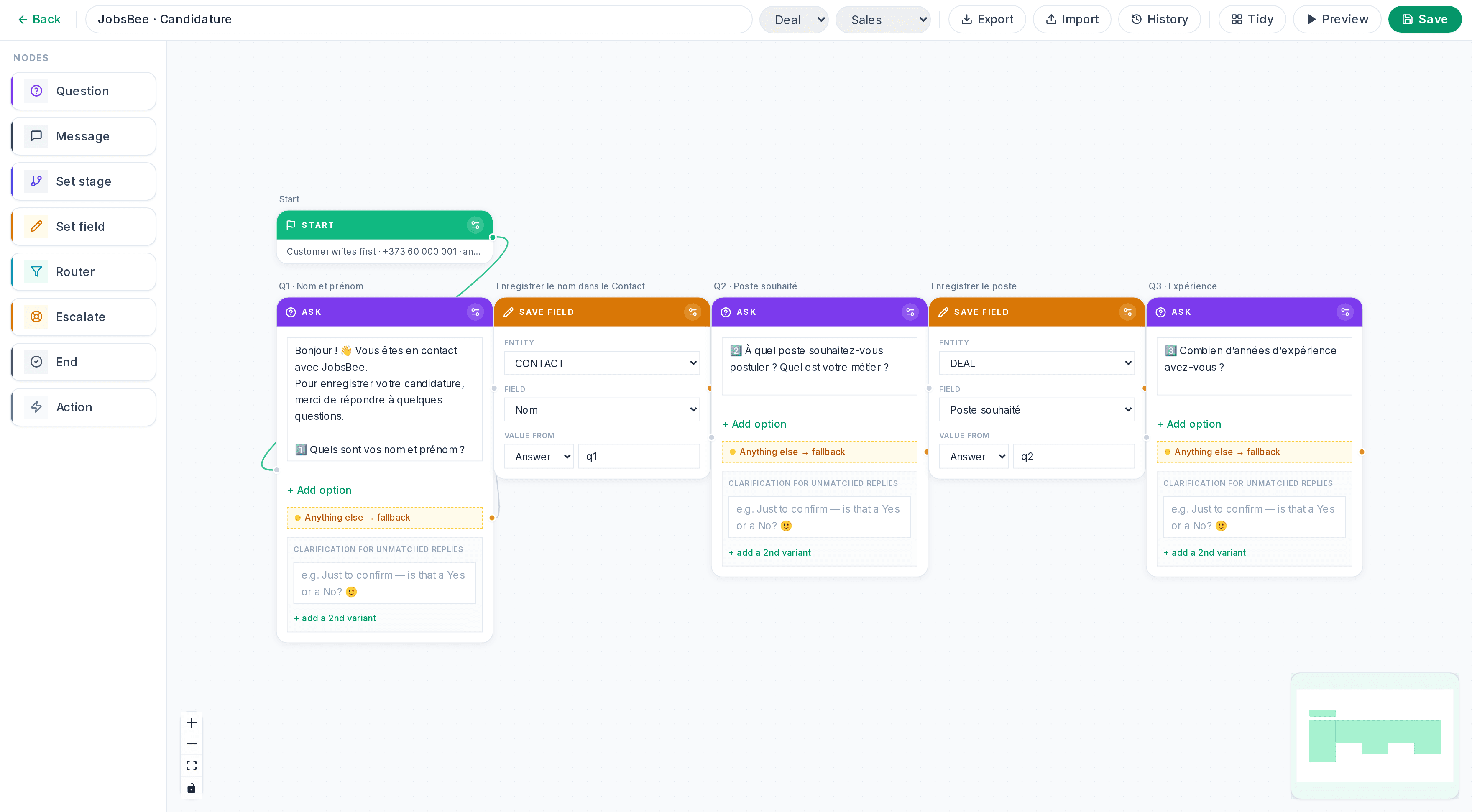Add a 2nd variant in Q3 clarification
The image size is (1472, 812).
pos(1204,553)
